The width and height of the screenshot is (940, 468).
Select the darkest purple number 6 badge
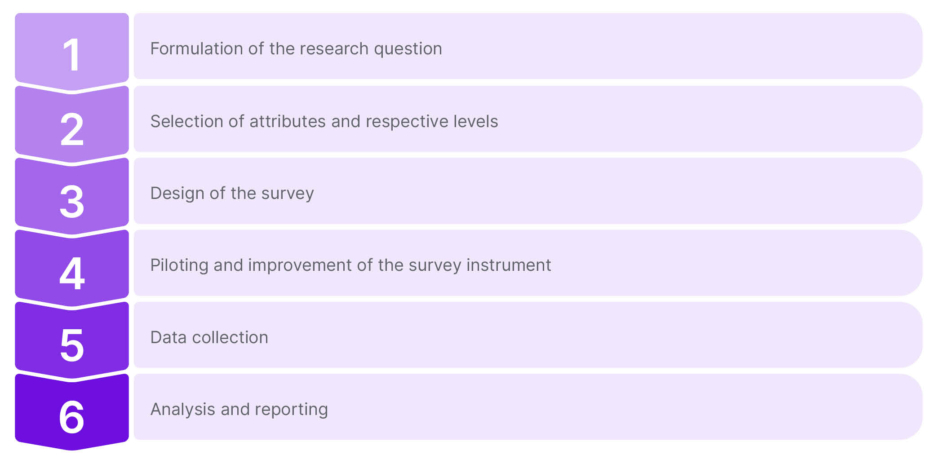pos(72,413)
